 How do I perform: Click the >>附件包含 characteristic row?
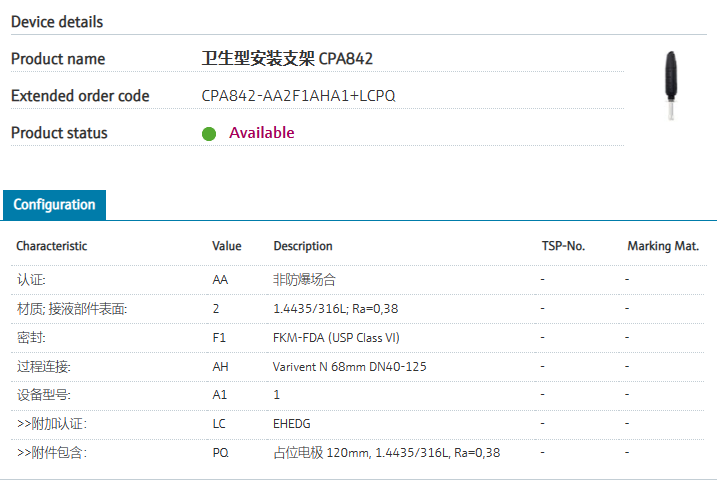coord(51,453)
